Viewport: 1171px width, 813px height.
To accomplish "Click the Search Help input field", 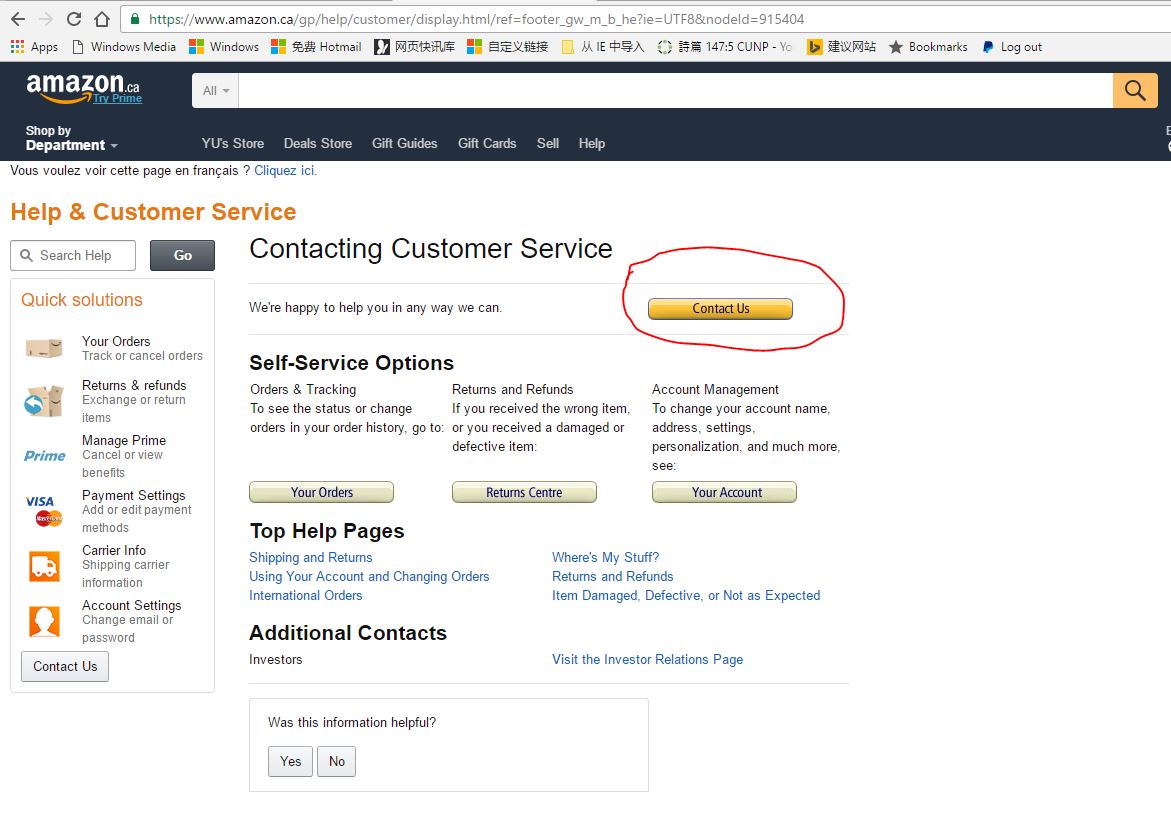I will point(73,255).
